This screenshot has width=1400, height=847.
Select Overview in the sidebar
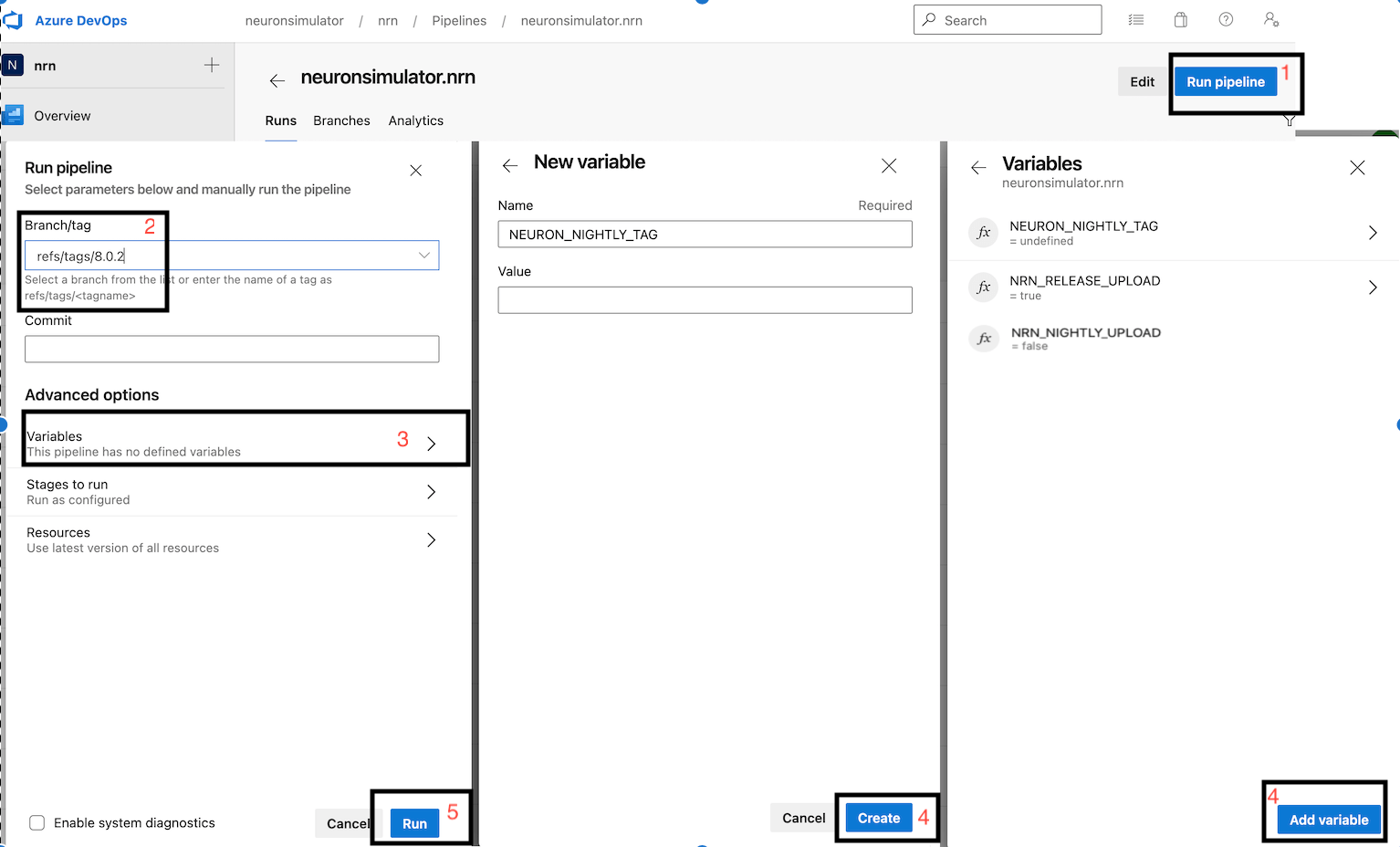62,116
